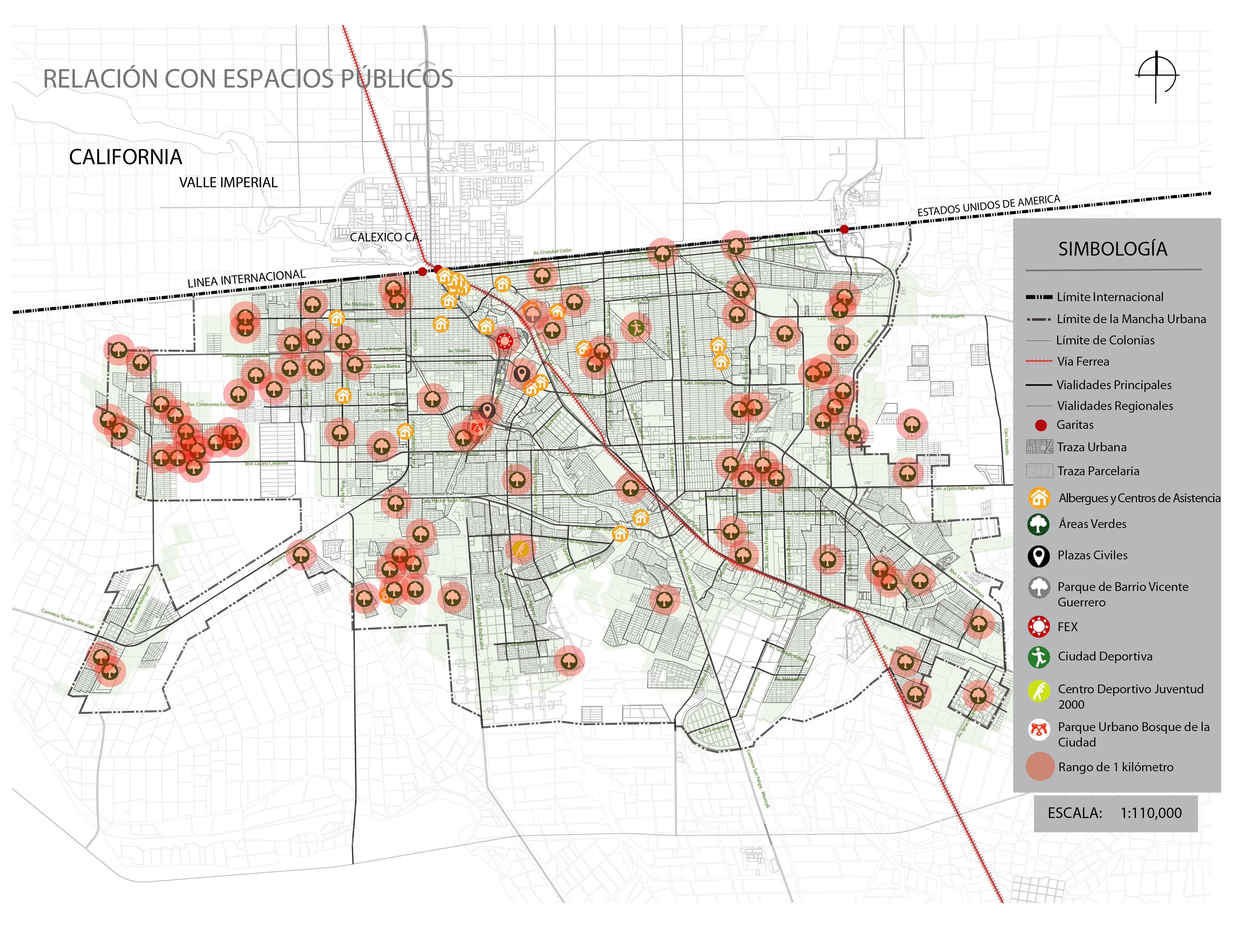Screen dimensions: 1233x952
Task: Click the north arrow compass symbol
Action: (1156, 76)
